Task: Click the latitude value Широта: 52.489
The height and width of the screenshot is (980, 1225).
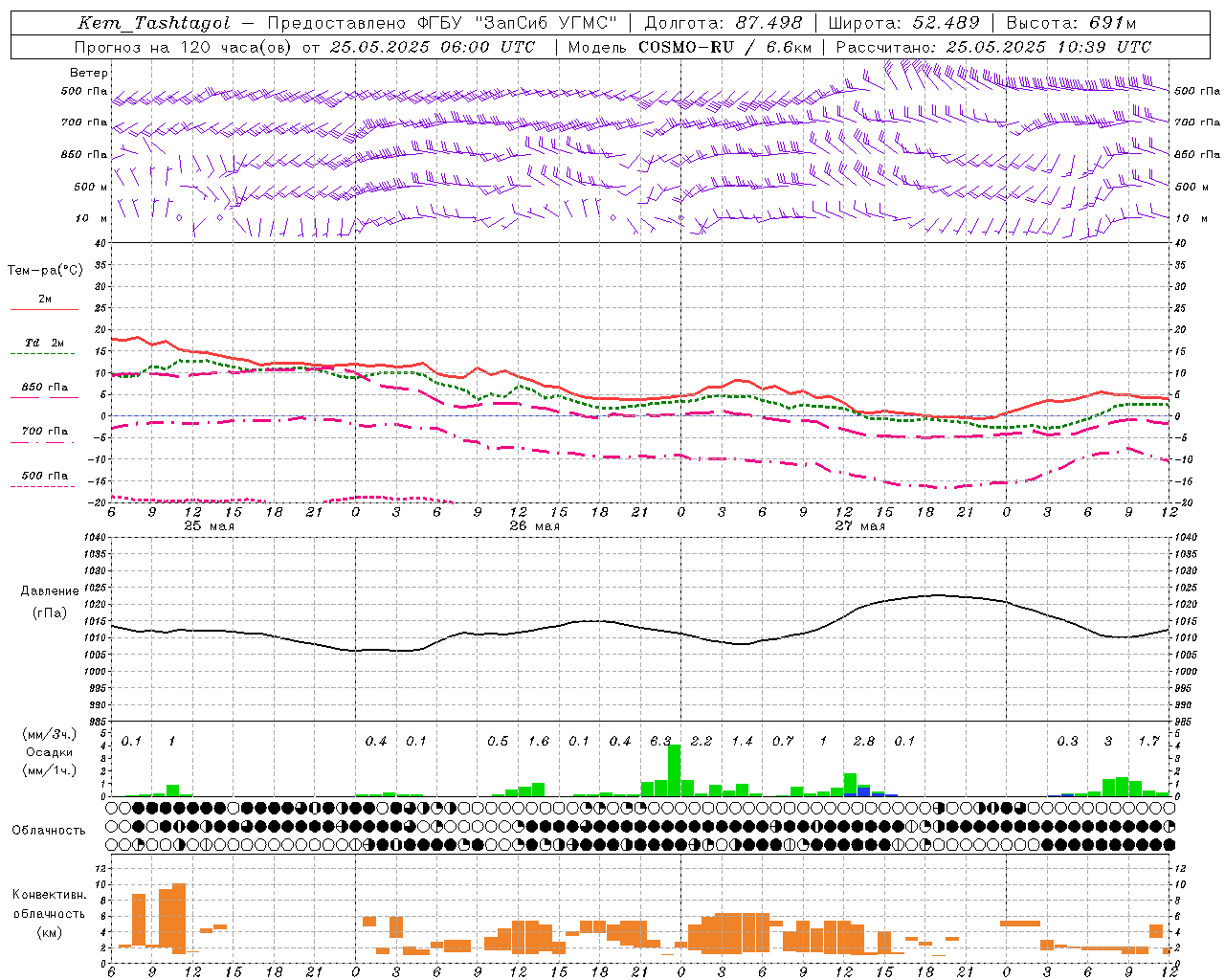Action: pos(903,23)
